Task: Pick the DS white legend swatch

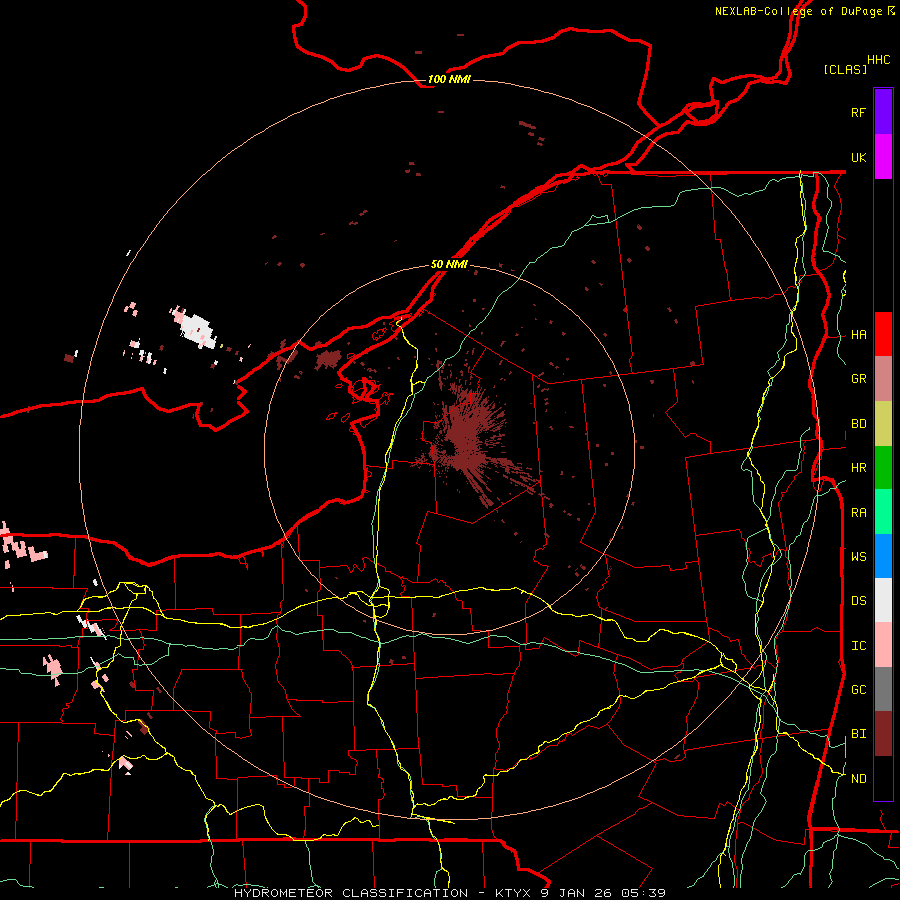Action: point(883,600)
